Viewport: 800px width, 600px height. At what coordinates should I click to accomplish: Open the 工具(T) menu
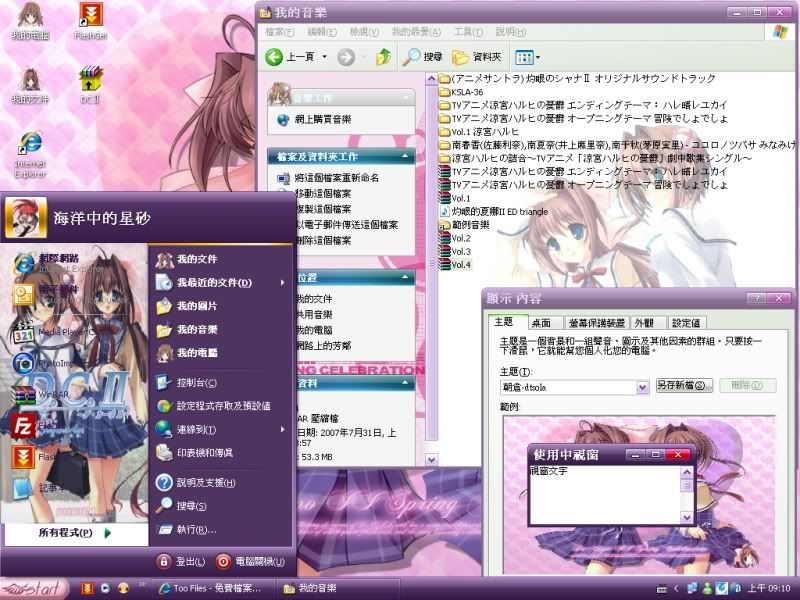click(468, 32)
